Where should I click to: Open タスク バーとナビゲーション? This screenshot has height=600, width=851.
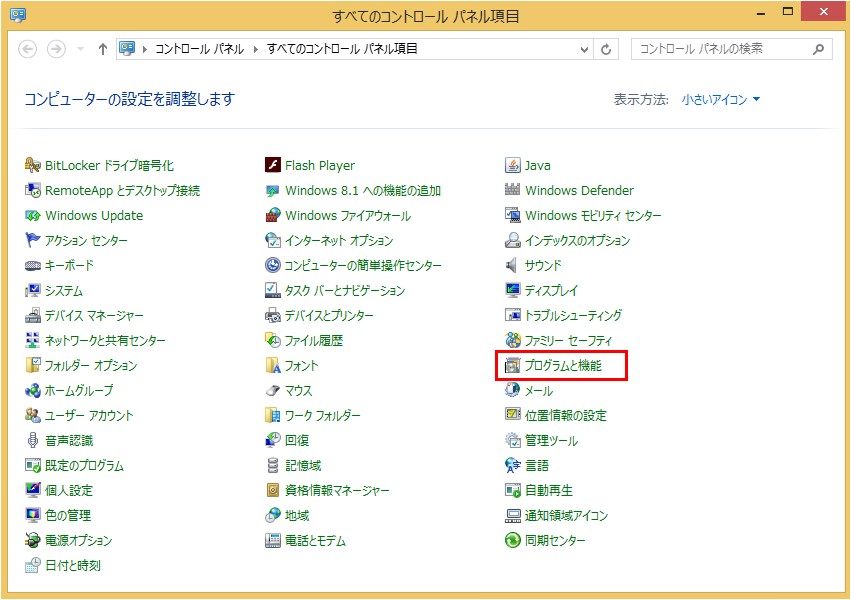pyautogui.click(x=335, y=290)
